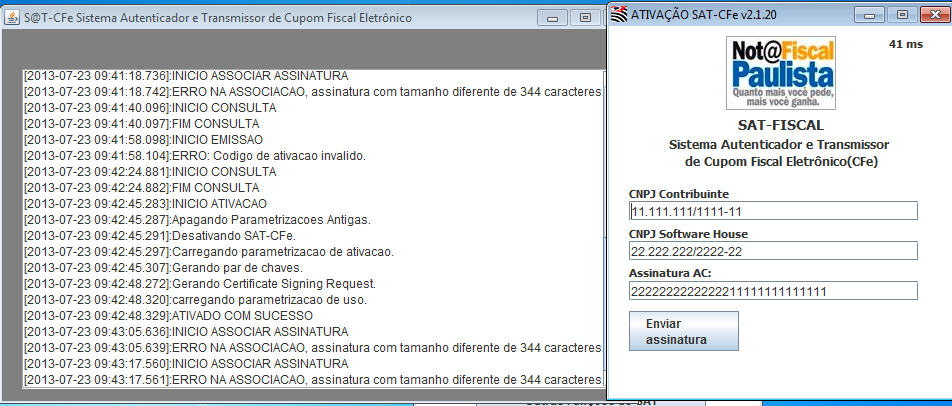Select the 09:43:17.561 ERRO NA ASSOCIACAO log line
Image resolution: width=952 pixels, height=406 pixels.
point(313,379)
